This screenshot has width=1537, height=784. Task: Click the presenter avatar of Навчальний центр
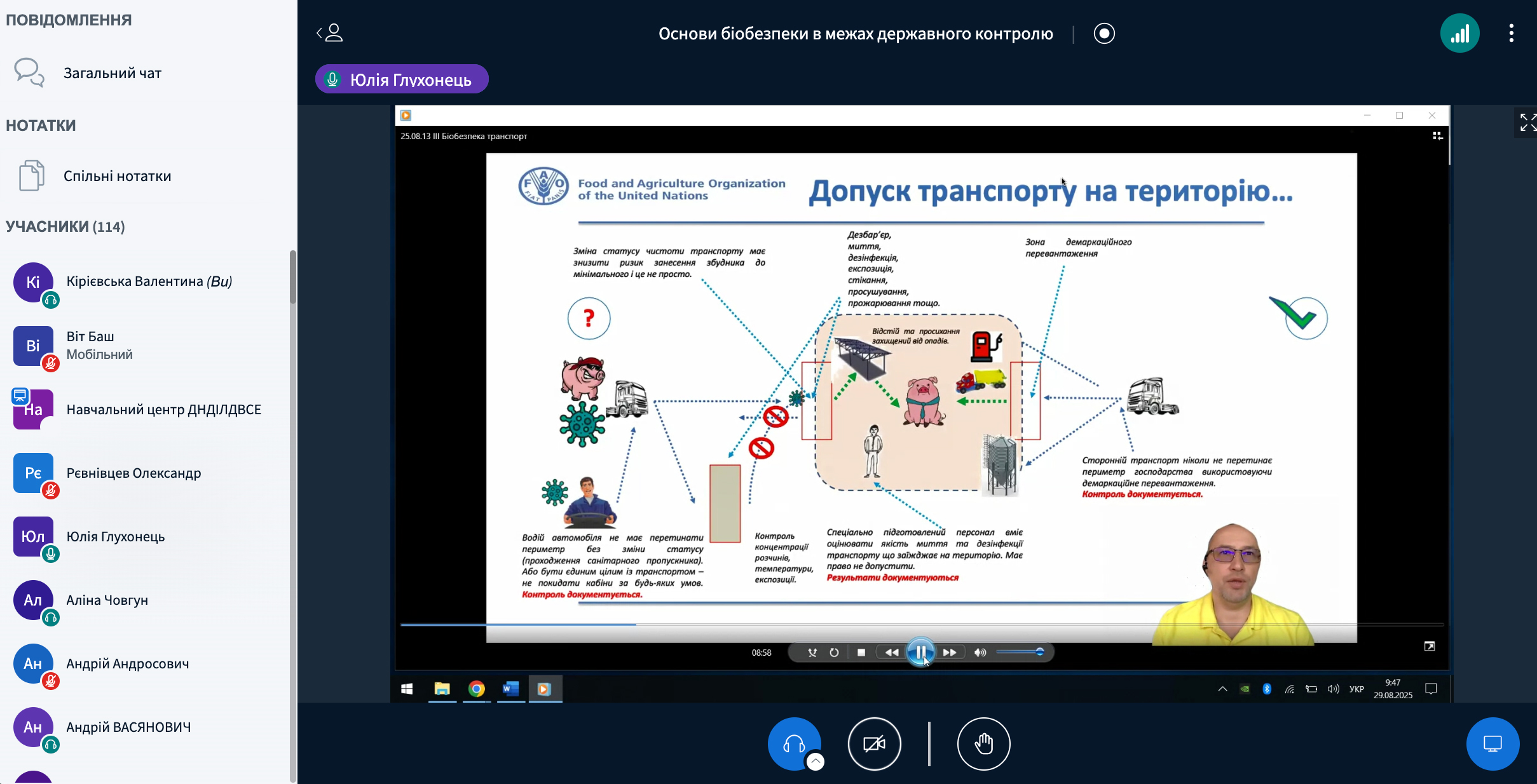(x=33, y=409)
